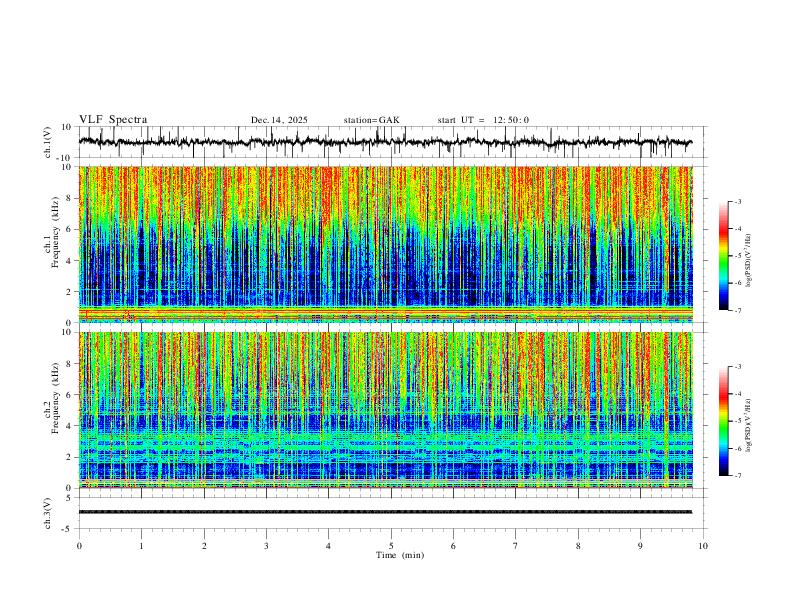Click the "ch.3(V)" axis label
Viewport: 792px width, 612px height.
point(48,514)
